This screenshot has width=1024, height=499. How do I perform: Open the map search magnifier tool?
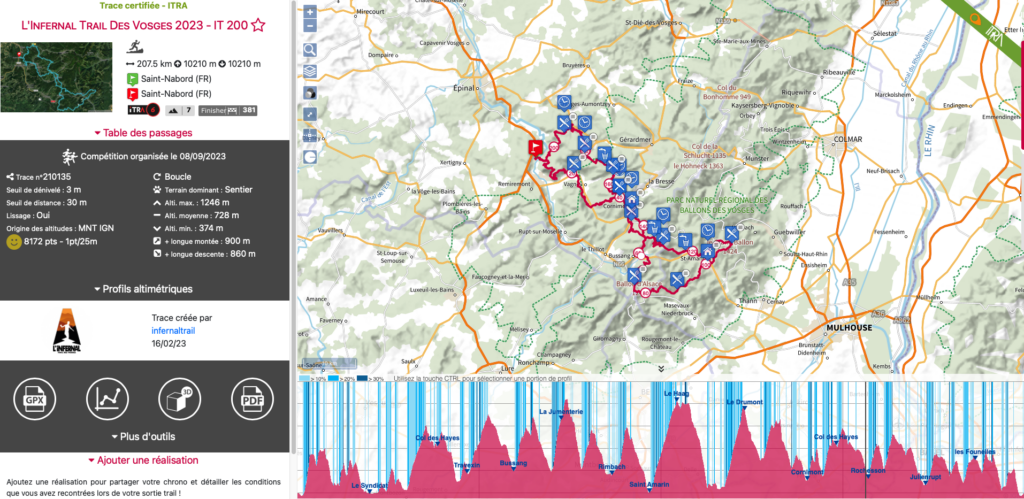tap(310, 50)
